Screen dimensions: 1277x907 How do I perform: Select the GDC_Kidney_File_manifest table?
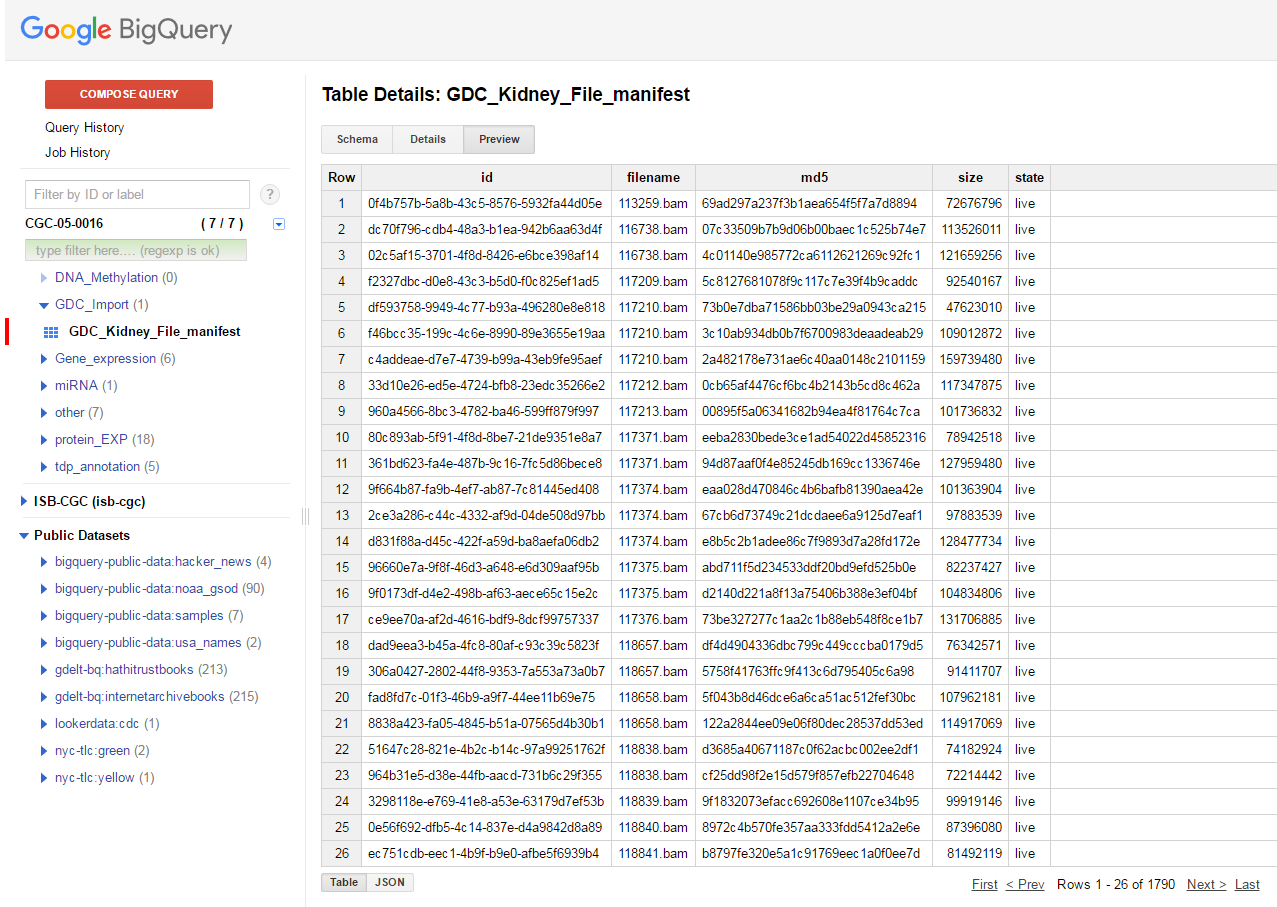(x=155, y=332)
